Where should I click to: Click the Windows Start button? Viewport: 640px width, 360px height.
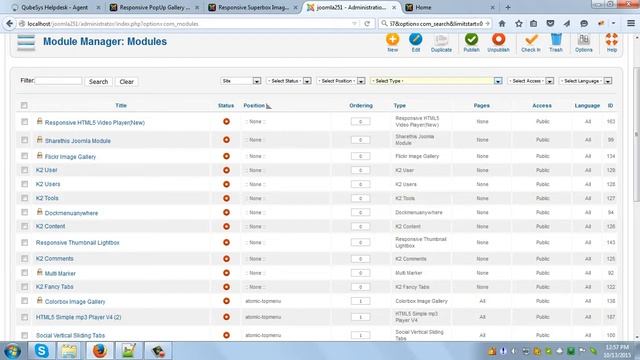click(13, 351)
